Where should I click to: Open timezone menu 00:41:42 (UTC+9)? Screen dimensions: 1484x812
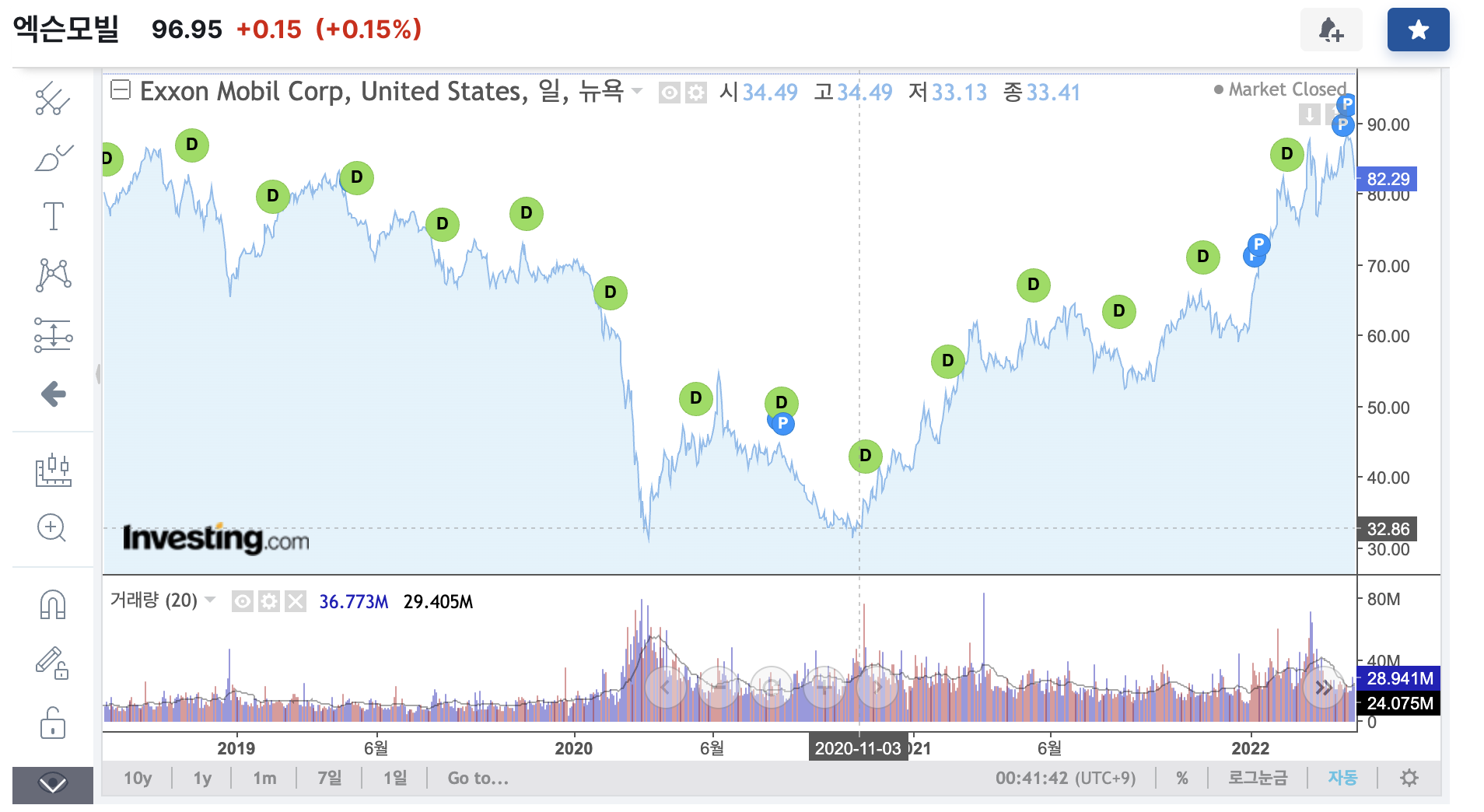tap(1066, 778)
